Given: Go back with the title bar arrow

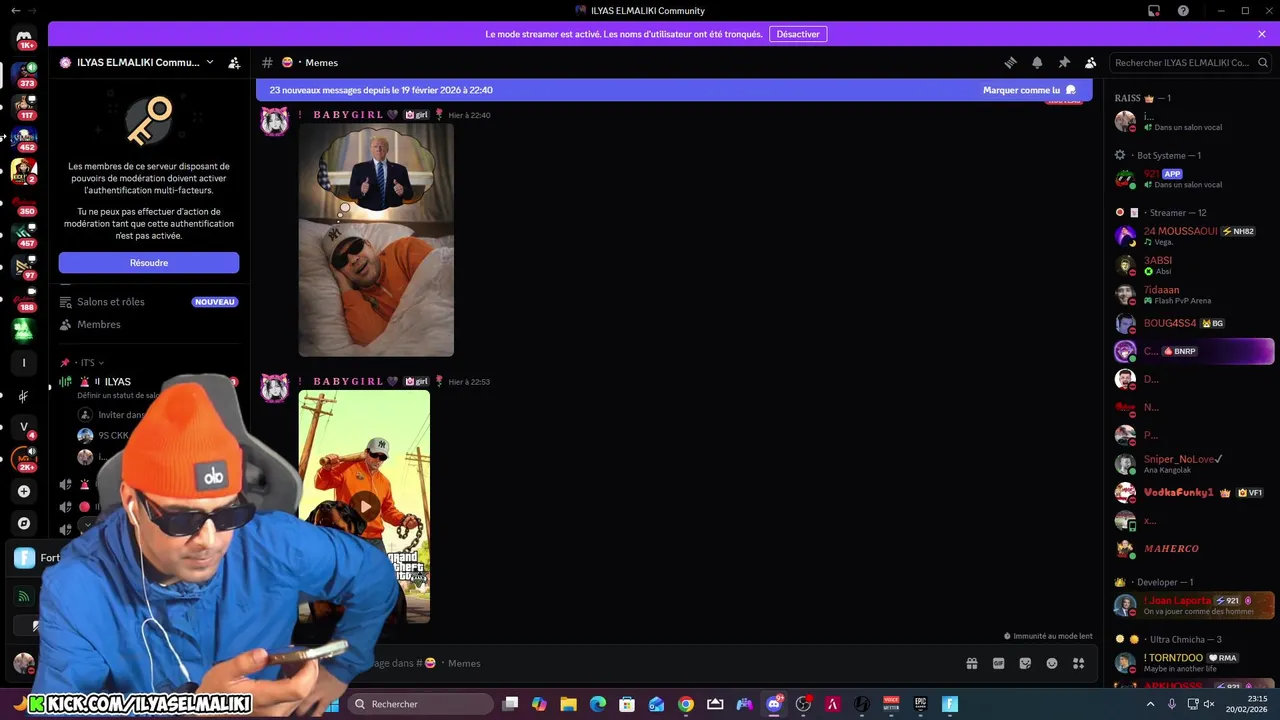Looking at the screenshot, I should (x=14, y=10).
